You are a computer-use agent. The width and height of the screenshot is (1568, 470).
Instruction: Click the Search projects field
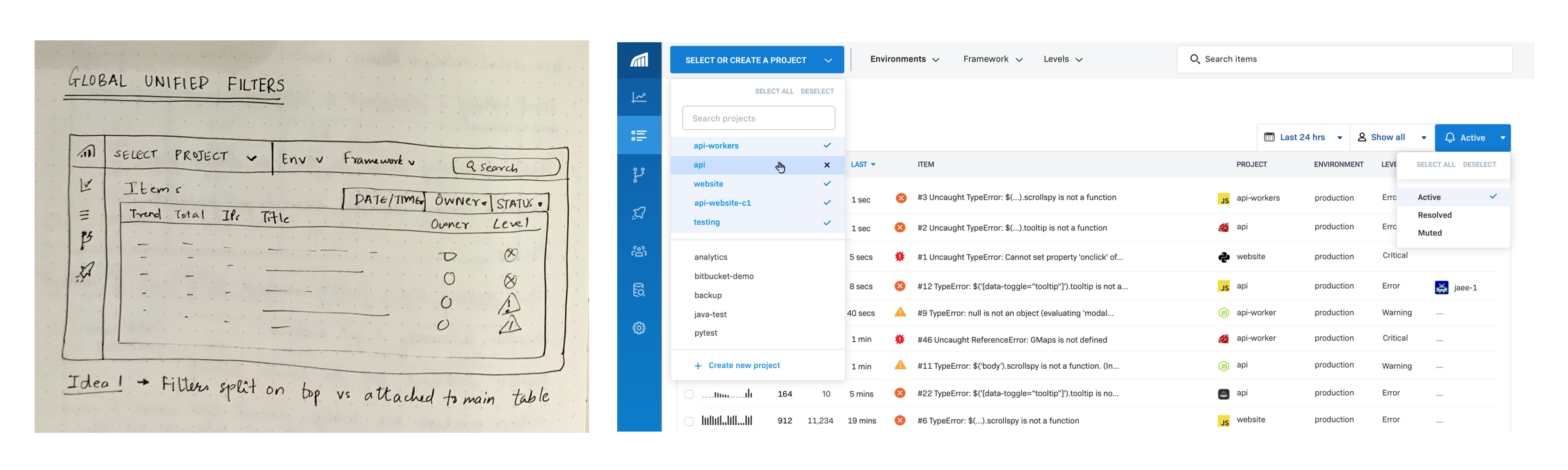[759, 118]
